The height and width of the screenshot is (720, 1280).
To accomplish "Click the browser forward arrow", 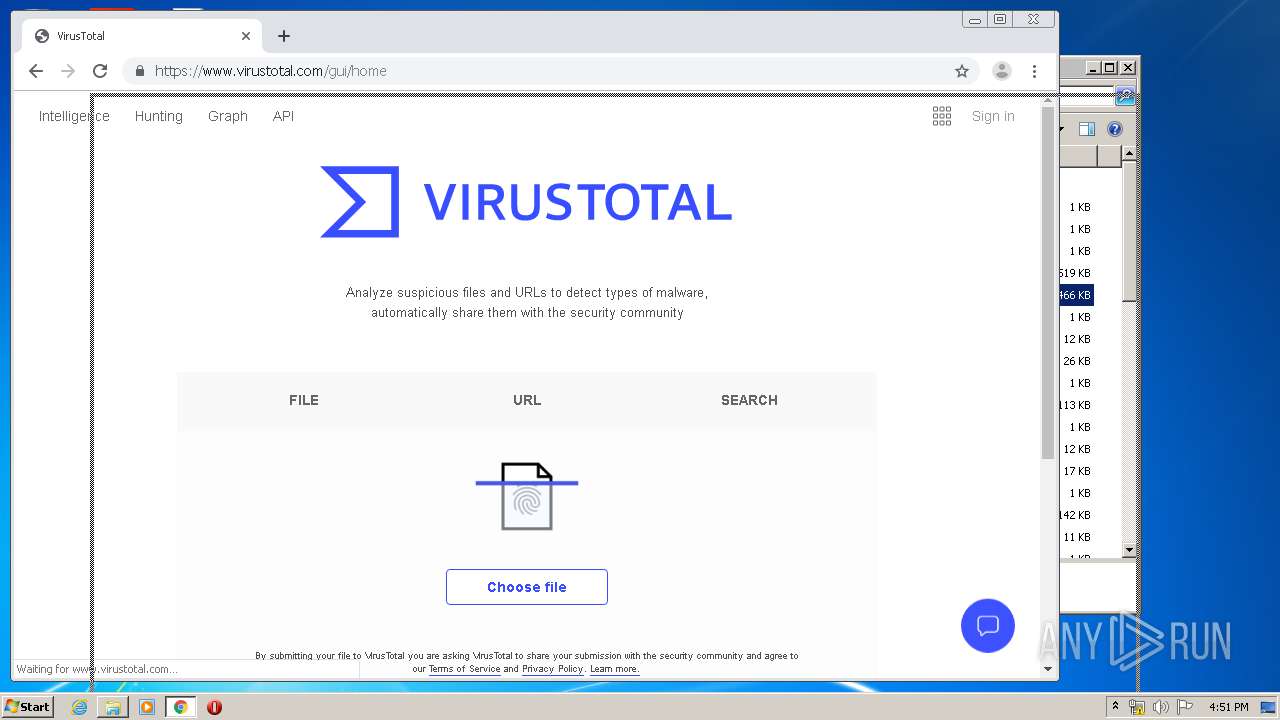I will click(68, 71).
